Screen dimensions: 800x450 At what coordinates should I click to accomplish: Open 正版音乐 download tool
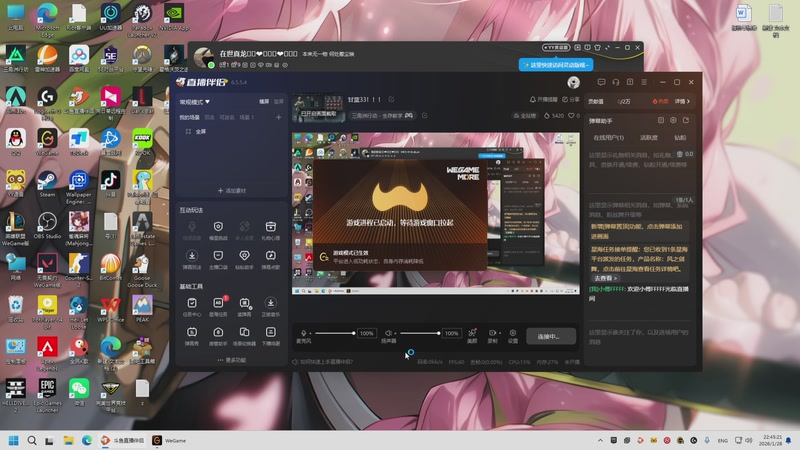point(270,307)
